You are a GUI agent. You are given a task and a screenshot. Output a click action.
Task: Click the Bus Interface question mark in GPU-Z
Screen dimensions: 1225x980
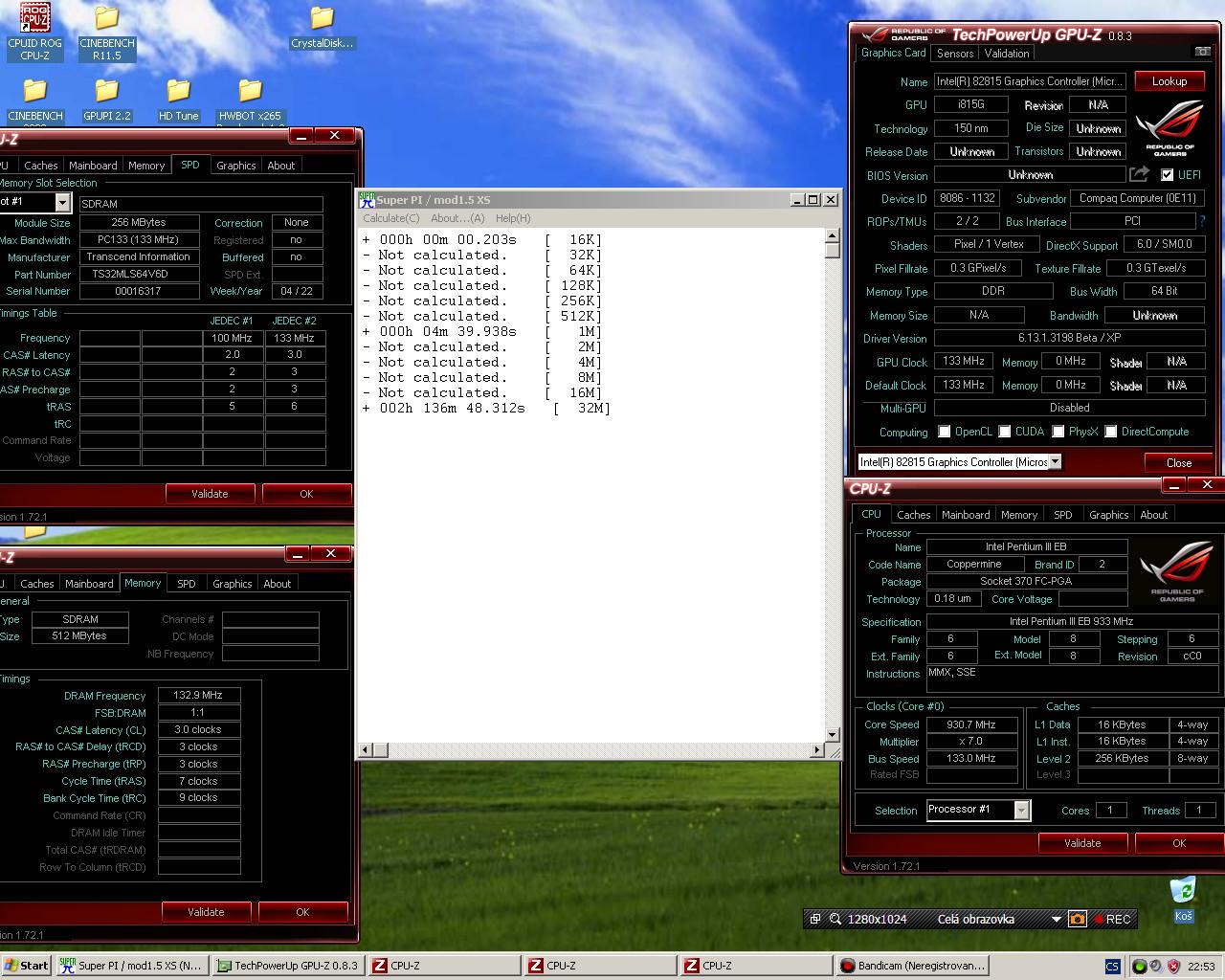pos(1202,221)
